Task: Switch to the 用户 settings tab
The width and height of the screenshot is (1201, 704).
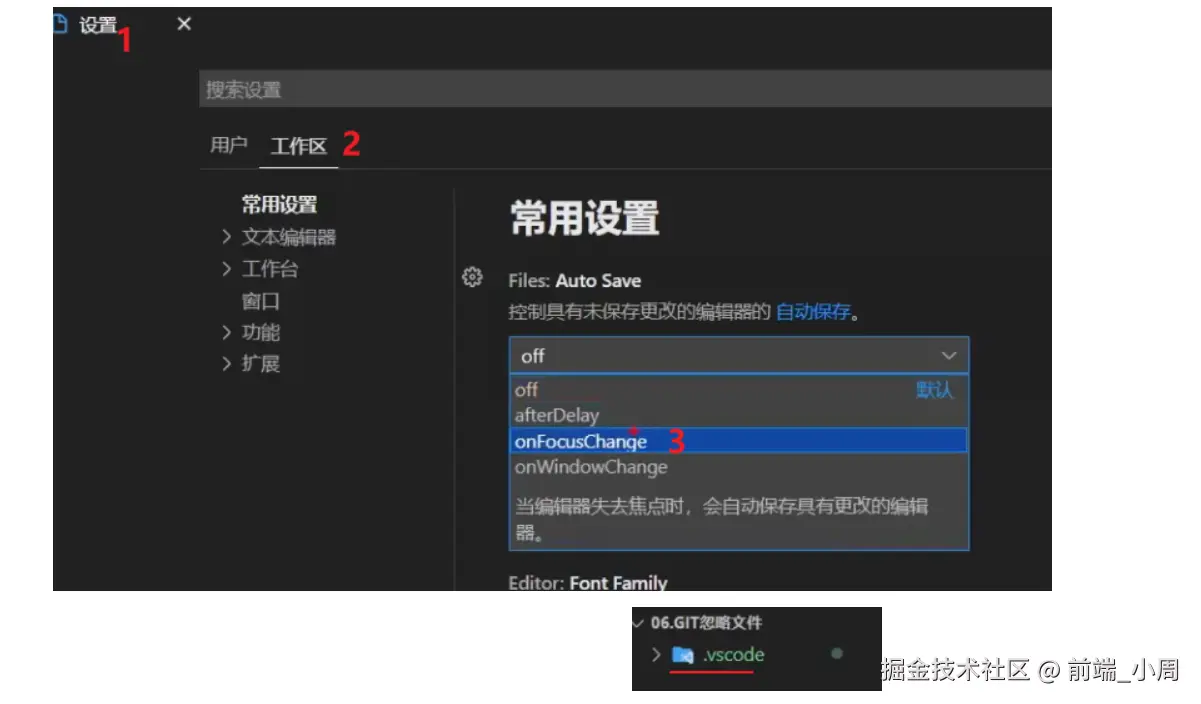Action: (229, 145)
